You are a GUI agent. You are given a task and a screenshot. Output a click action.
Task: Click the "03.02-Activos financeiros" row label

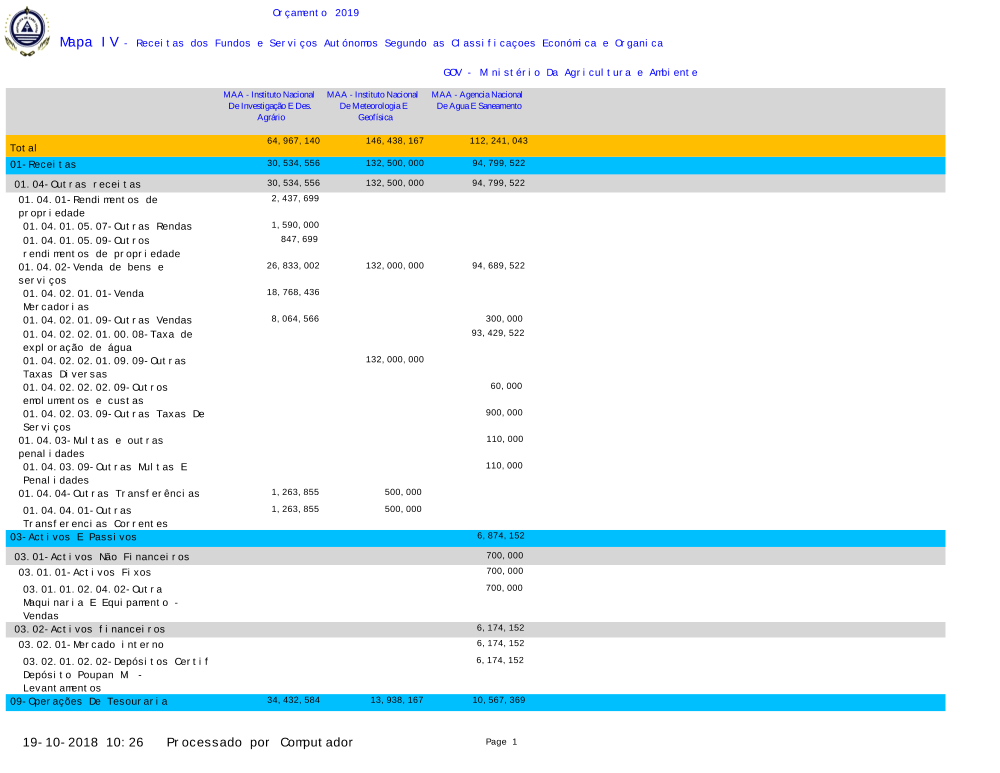(90, 629)
